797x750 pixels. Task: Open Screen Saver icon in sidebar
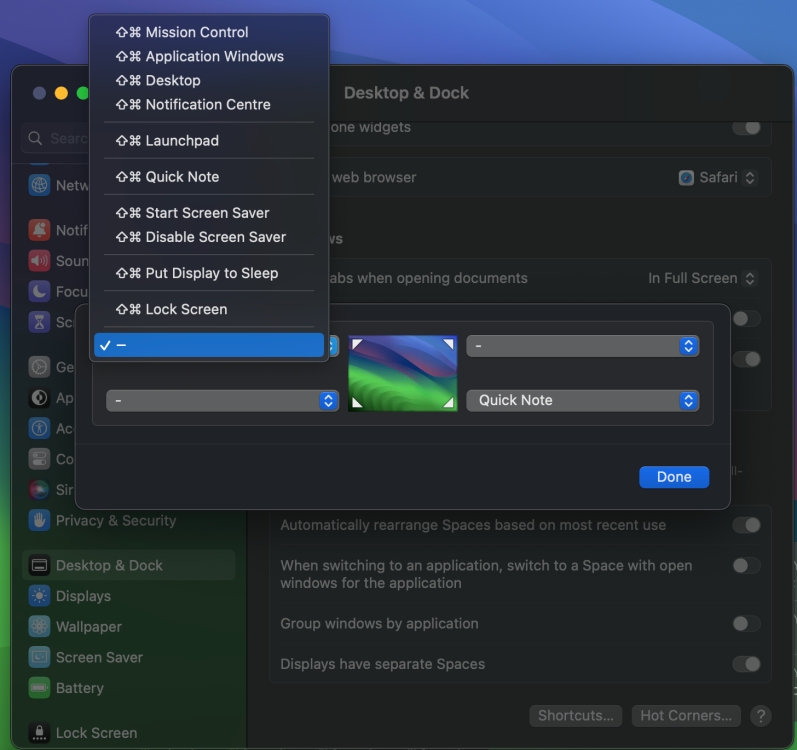pos(39,658)
